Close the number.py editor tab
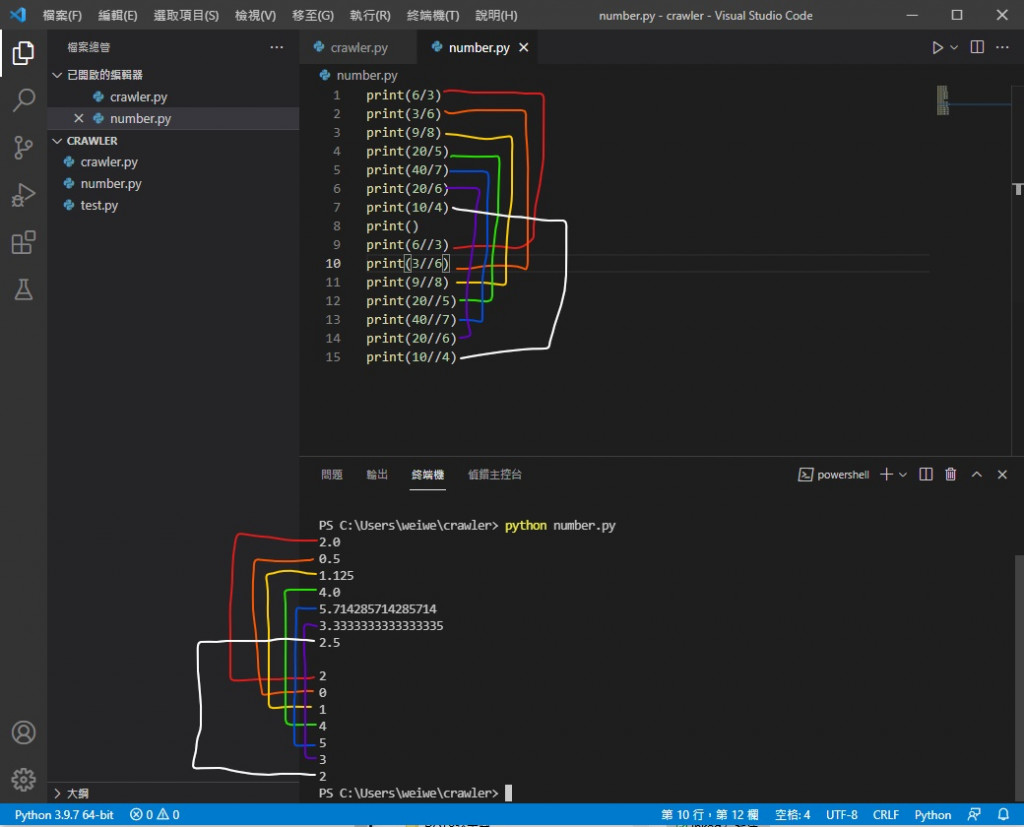Viewport: 1024px width, 827px height. pyautogui.click(x=523, y=48)
